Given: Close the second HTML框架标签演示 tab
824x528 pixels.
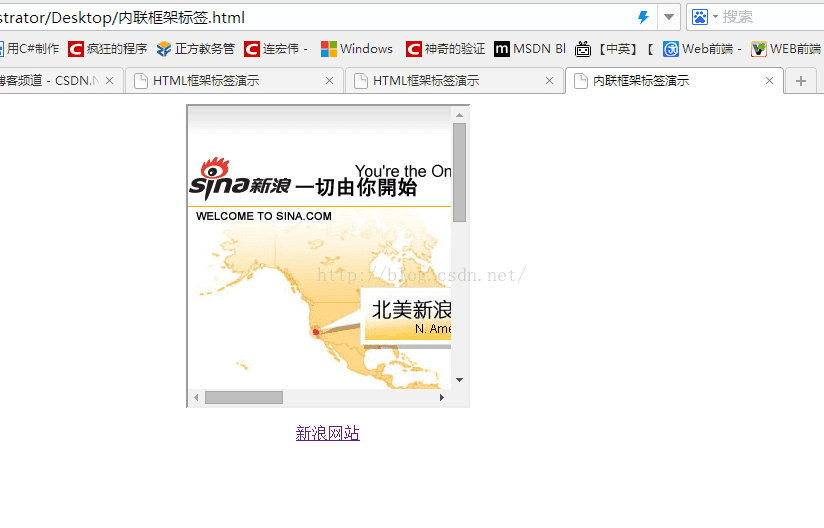Looking at the screenshot, I should coord(549,80).
